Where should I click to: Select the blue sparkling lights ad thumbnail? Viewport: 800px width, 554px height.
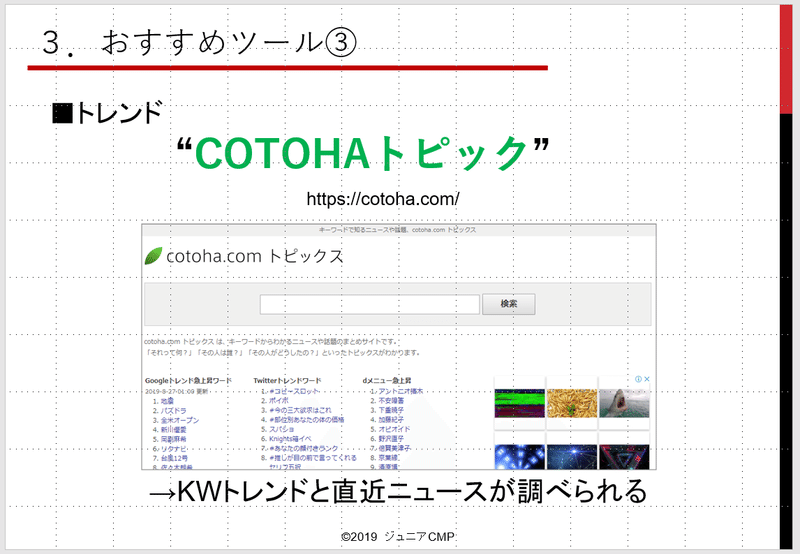[519, 457]
